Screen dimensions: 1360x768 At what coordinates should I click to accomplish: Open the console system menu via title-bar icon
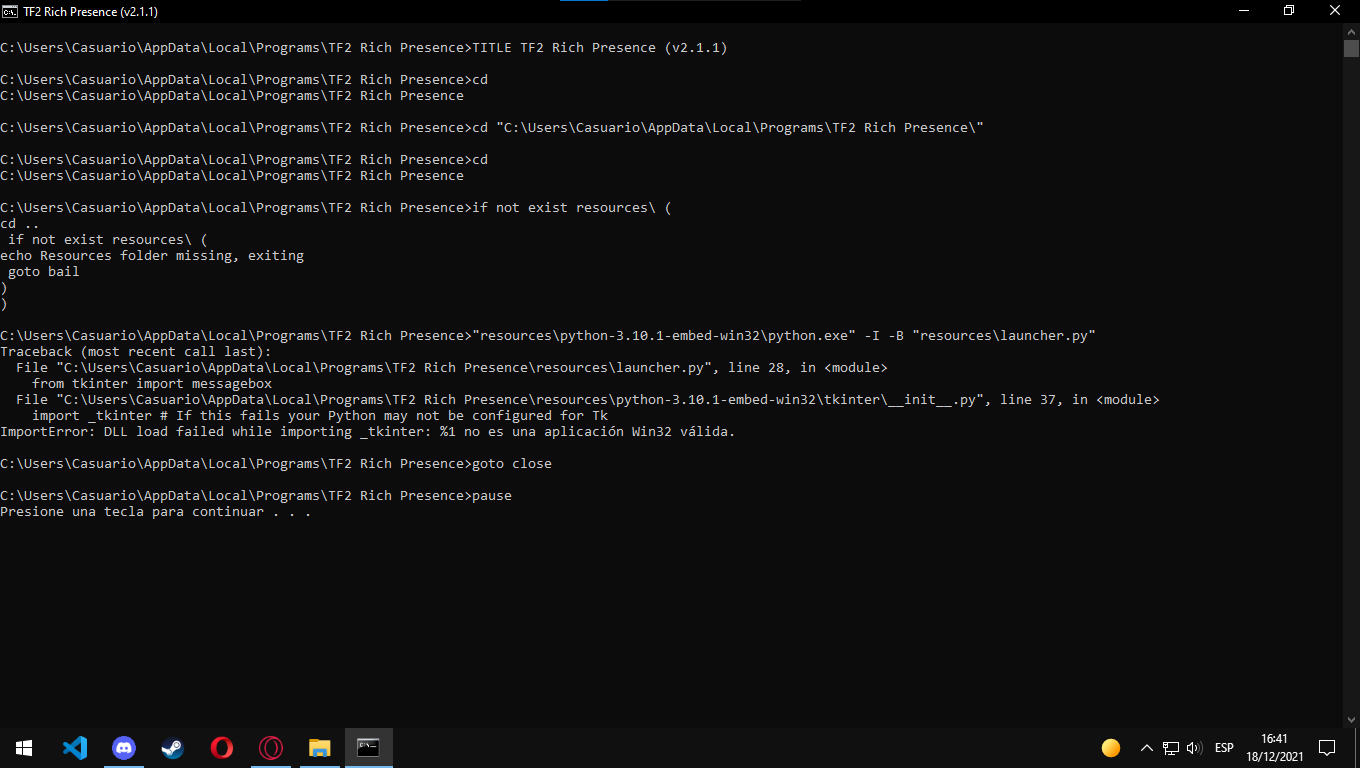pos(11,11)
